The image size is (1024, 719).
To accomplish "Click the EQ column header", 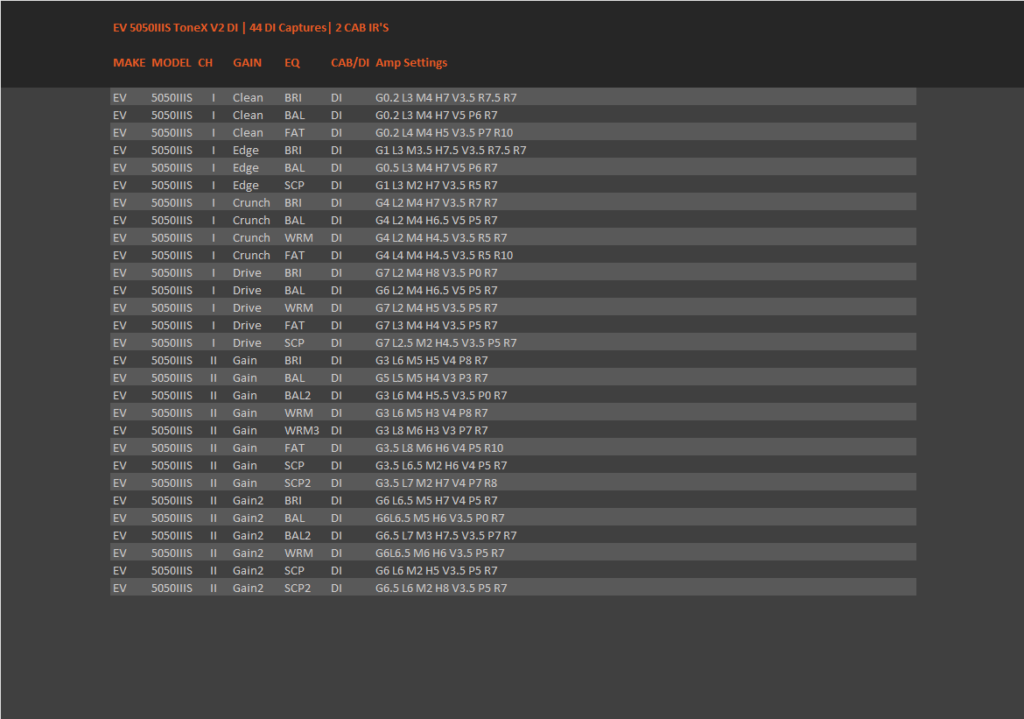I will pos(292,63).
